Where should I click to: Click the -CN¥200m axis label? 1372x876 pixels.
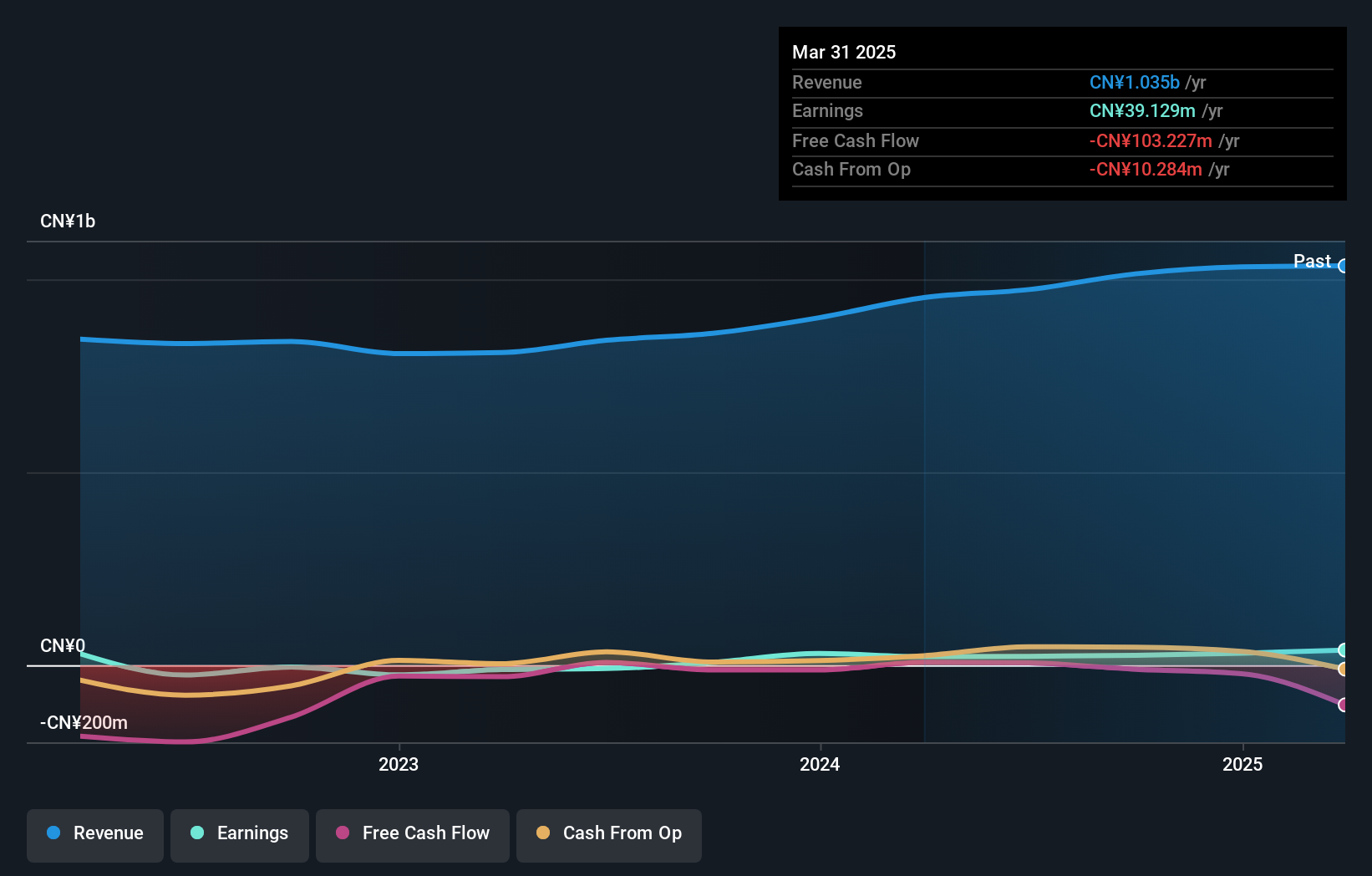tap(84, 722)
